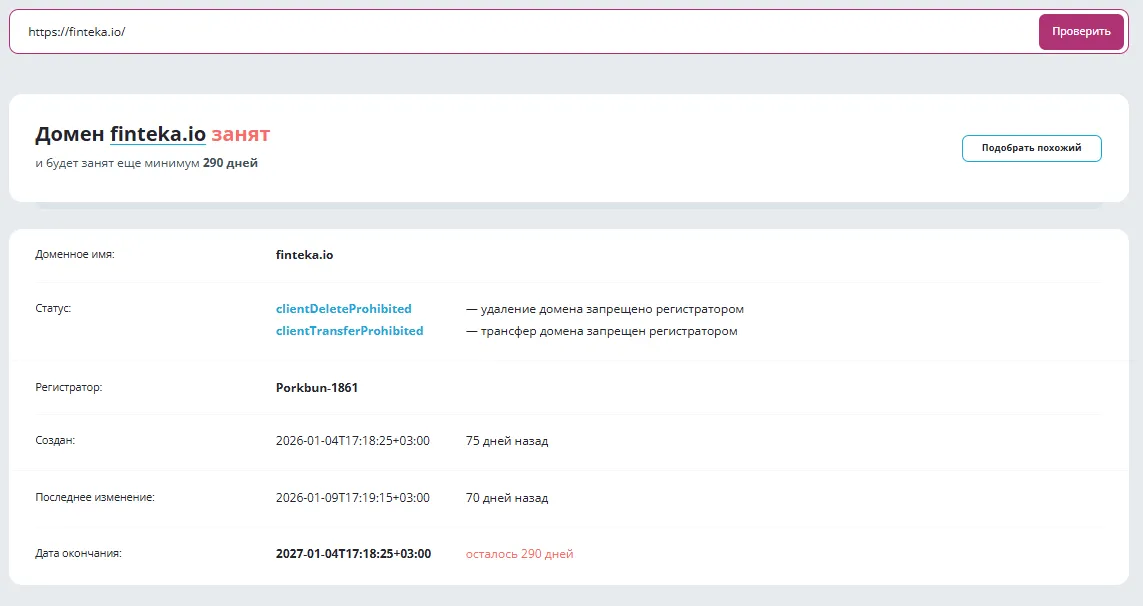1143x606 pixels.
Task: Open the finteka.io link in the heading
Action: (157, 134)
